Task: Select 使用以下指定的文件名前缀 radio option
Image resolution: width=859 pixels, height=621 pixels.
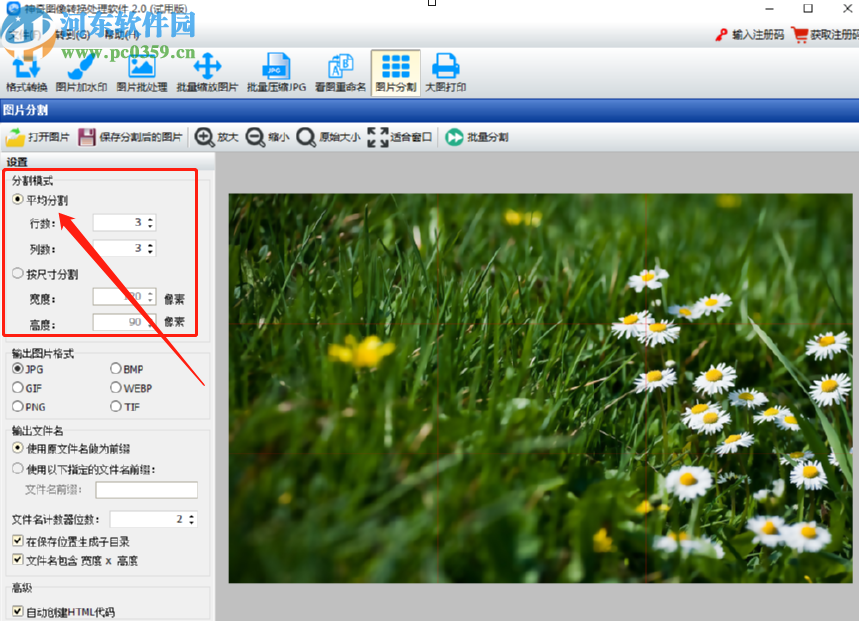Action: click(x=18, y=469)
